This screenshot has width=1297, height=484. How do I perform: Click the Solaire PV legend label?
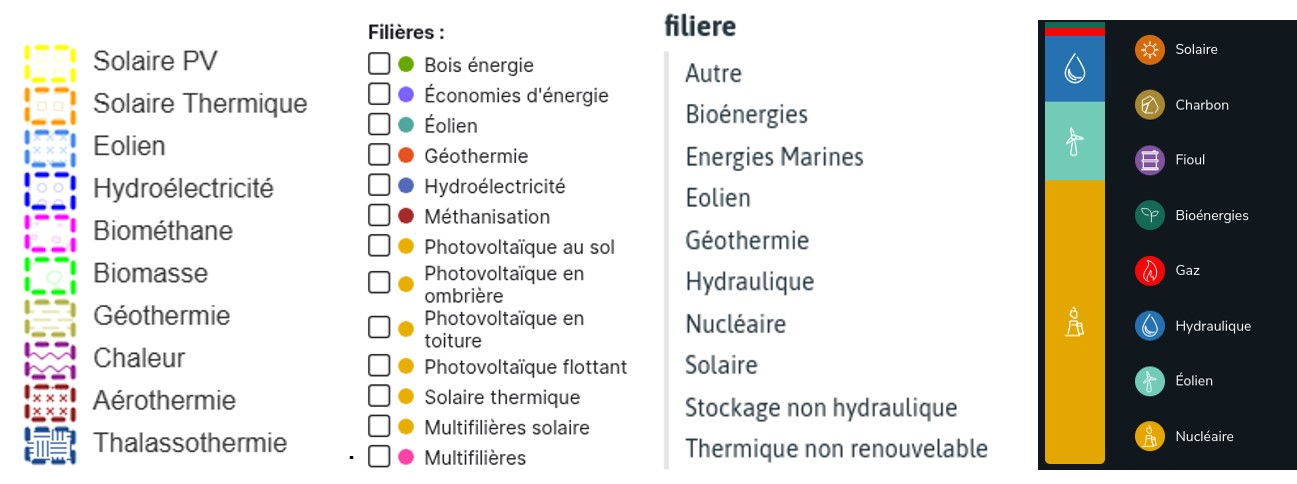click(x=155, y=61)
